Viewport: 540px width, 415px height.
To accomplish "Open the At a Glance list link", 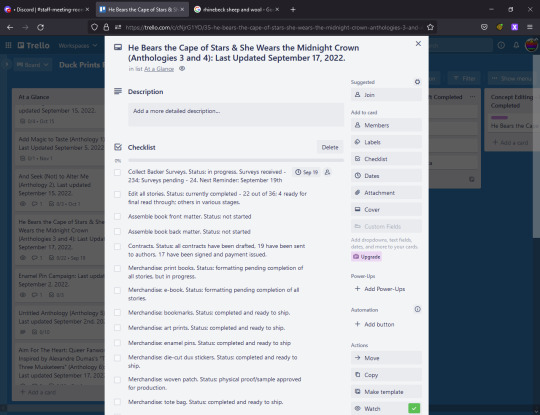I will (x=159, y=69).
